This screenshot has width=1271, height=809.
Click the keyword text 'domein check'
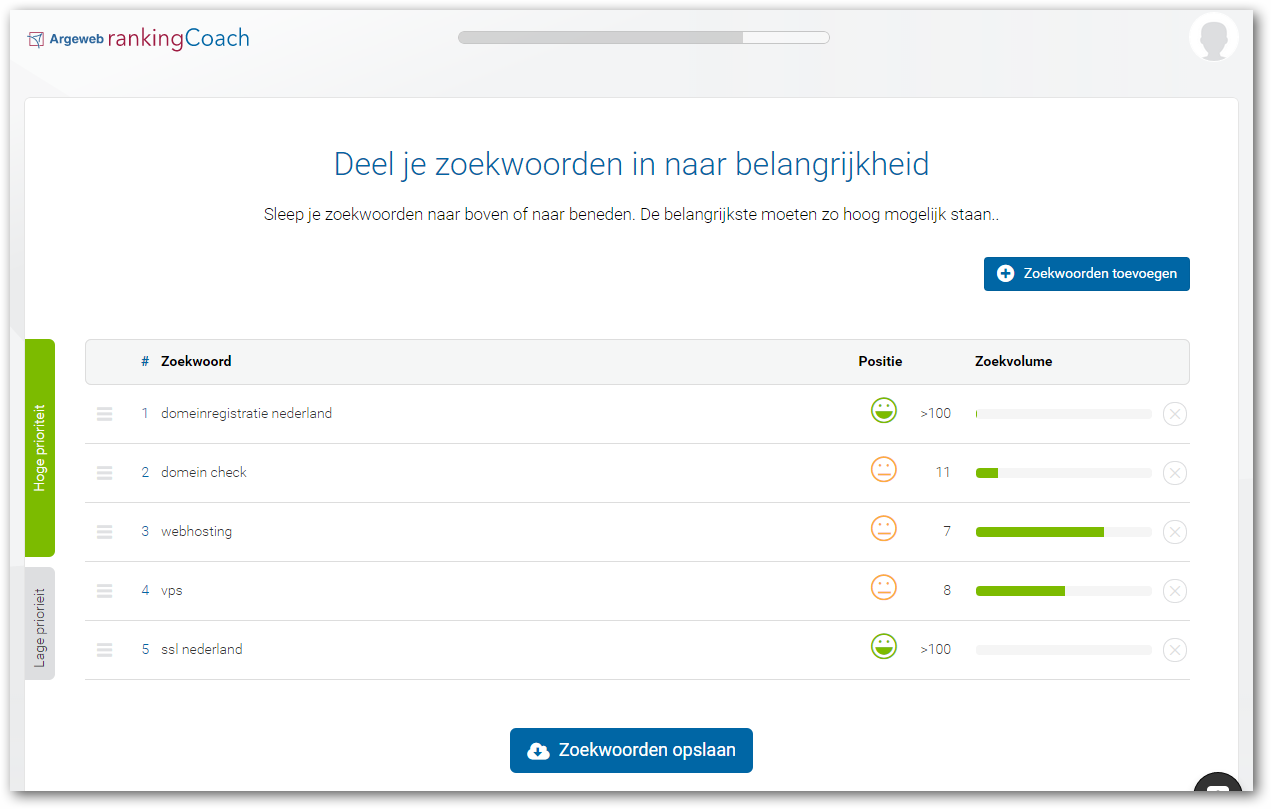pos(204,473)
